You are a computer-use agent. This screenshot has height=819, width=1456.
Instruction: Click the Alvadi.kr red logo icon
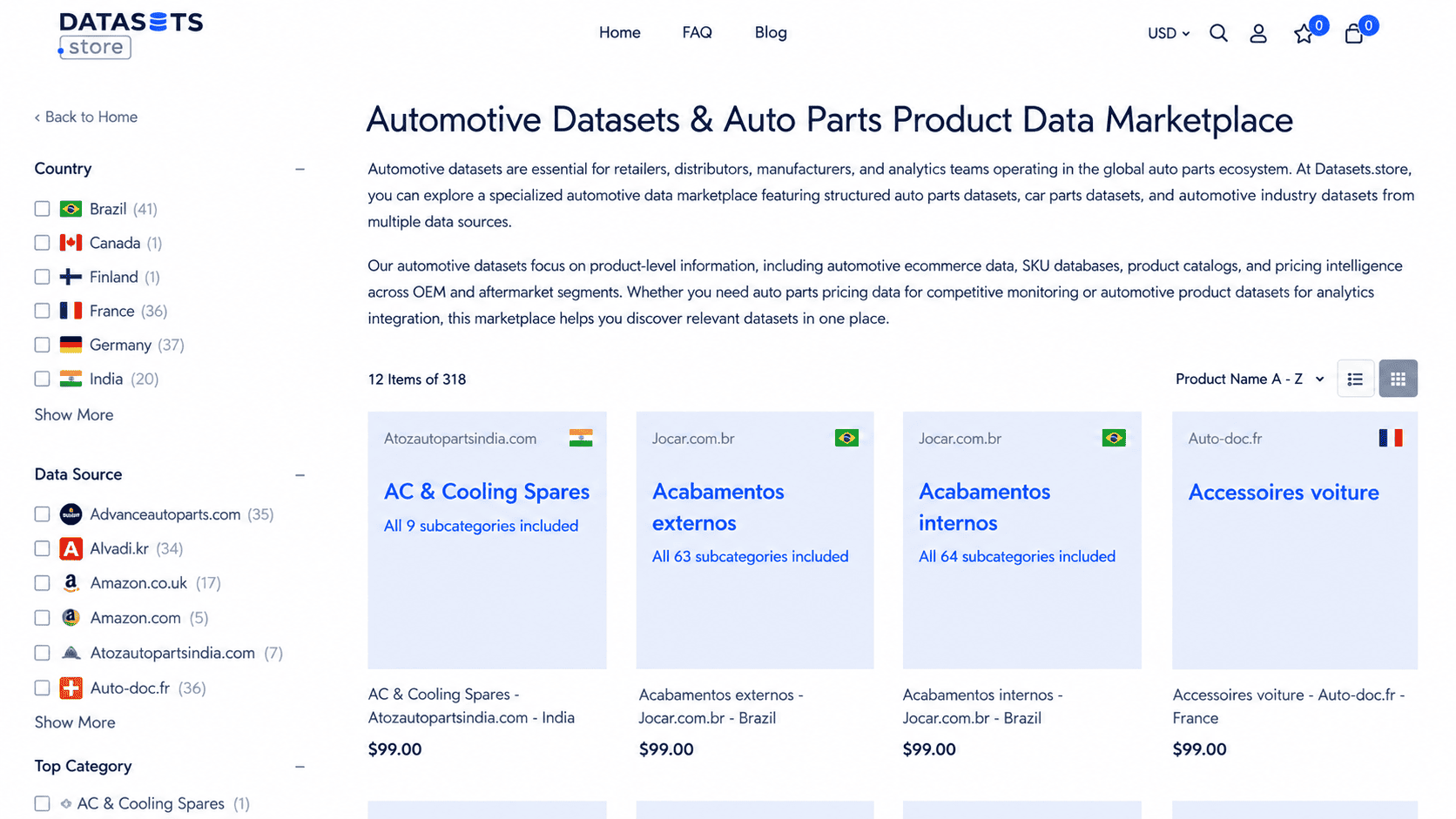click(x=71, y=548)
